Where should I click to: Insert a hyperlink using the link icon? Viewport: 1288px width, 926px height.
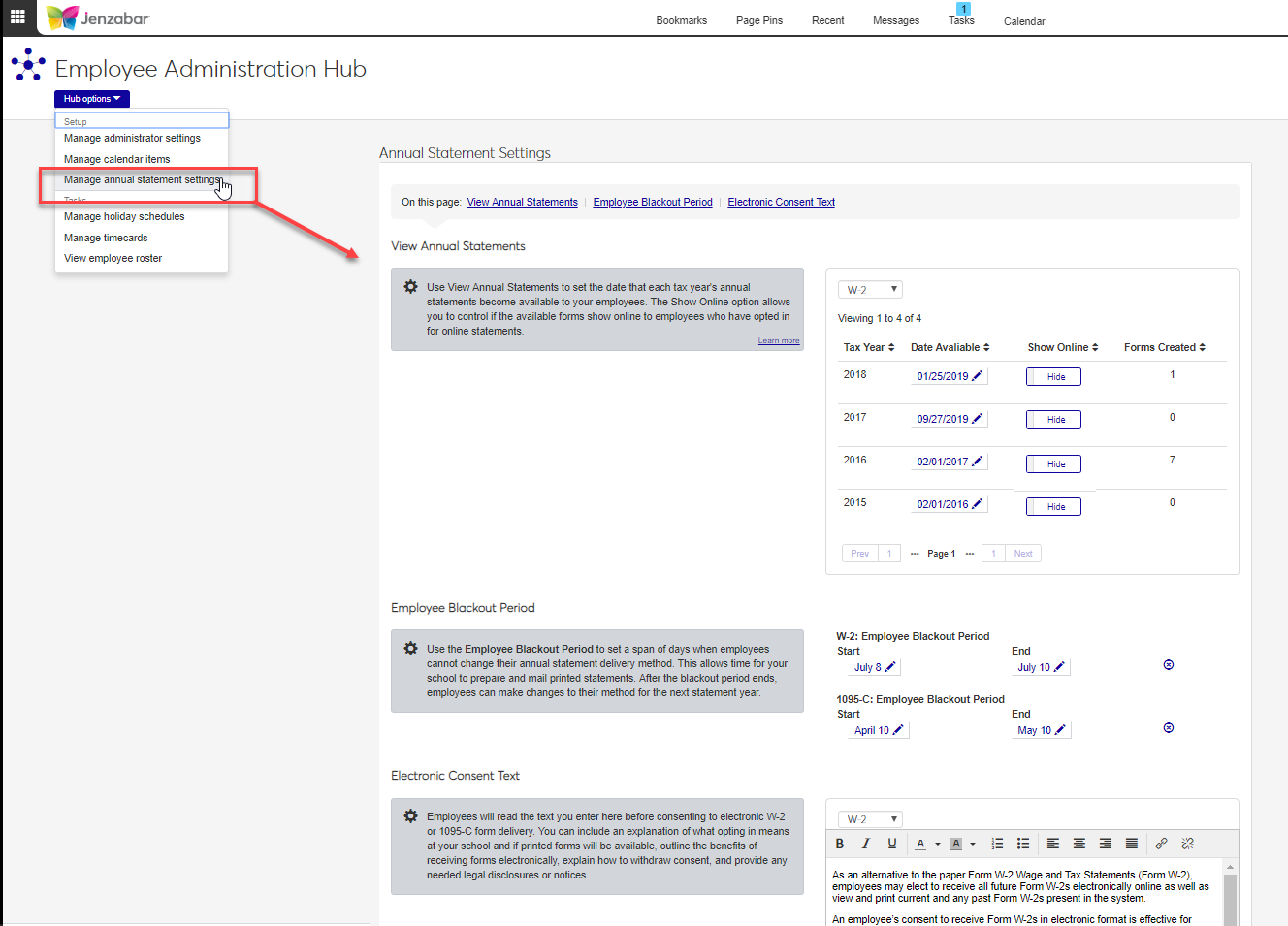(x=1161, y=844)
